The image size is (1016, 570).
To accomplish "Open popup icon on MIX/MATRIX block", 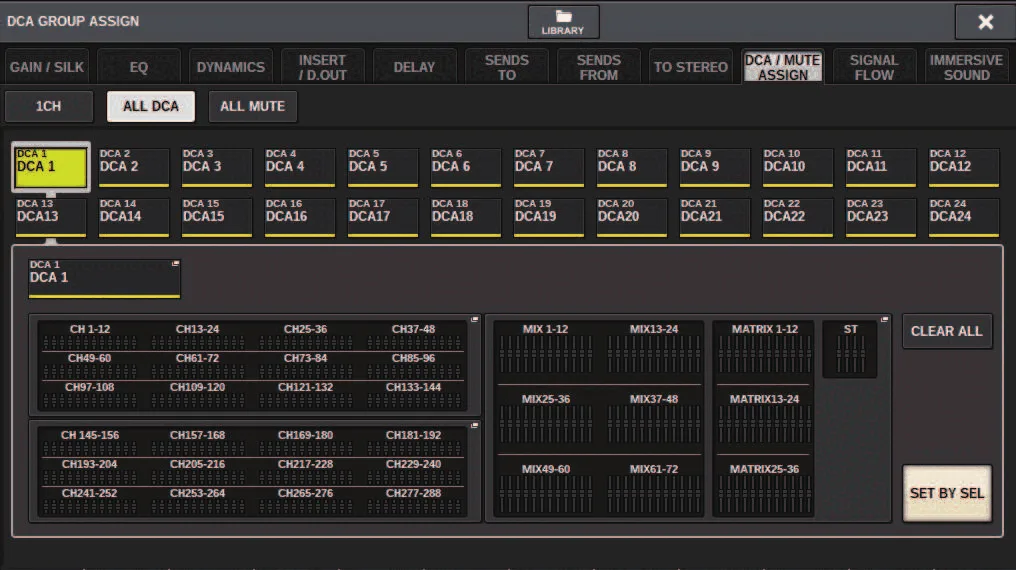I will pos(884,319).
